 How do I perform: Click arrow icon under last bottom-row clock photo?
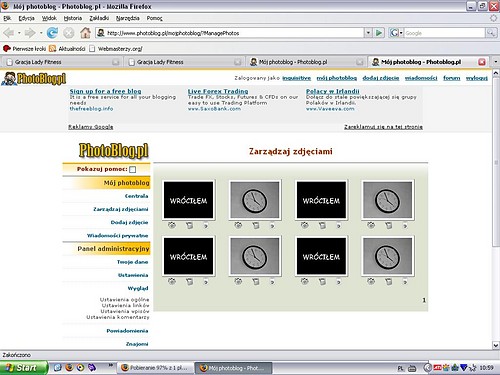405,282
